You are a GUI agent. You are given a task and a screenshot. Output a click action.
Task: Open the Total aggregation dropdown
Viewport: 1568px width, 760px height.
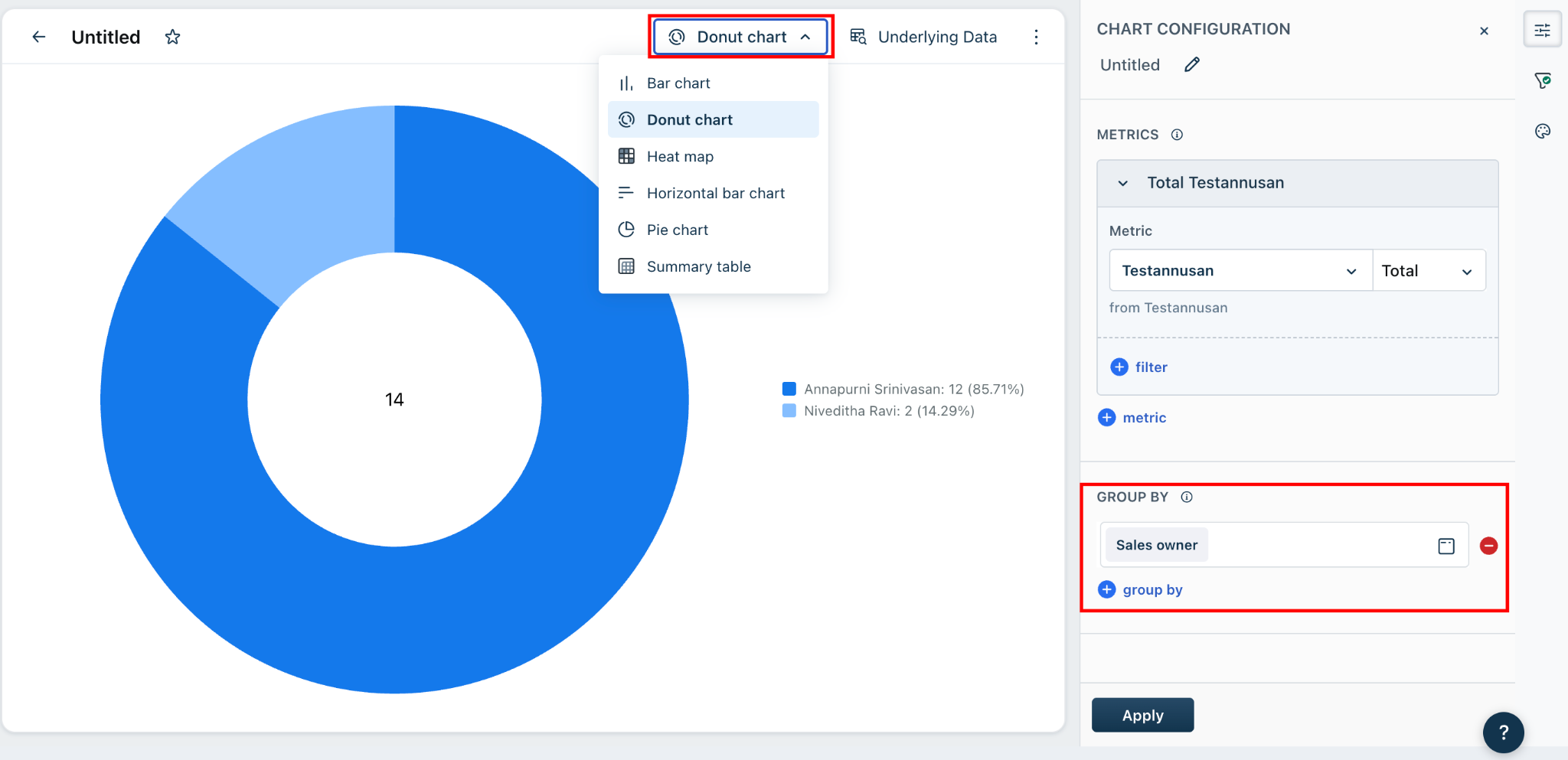(1429, 270)
